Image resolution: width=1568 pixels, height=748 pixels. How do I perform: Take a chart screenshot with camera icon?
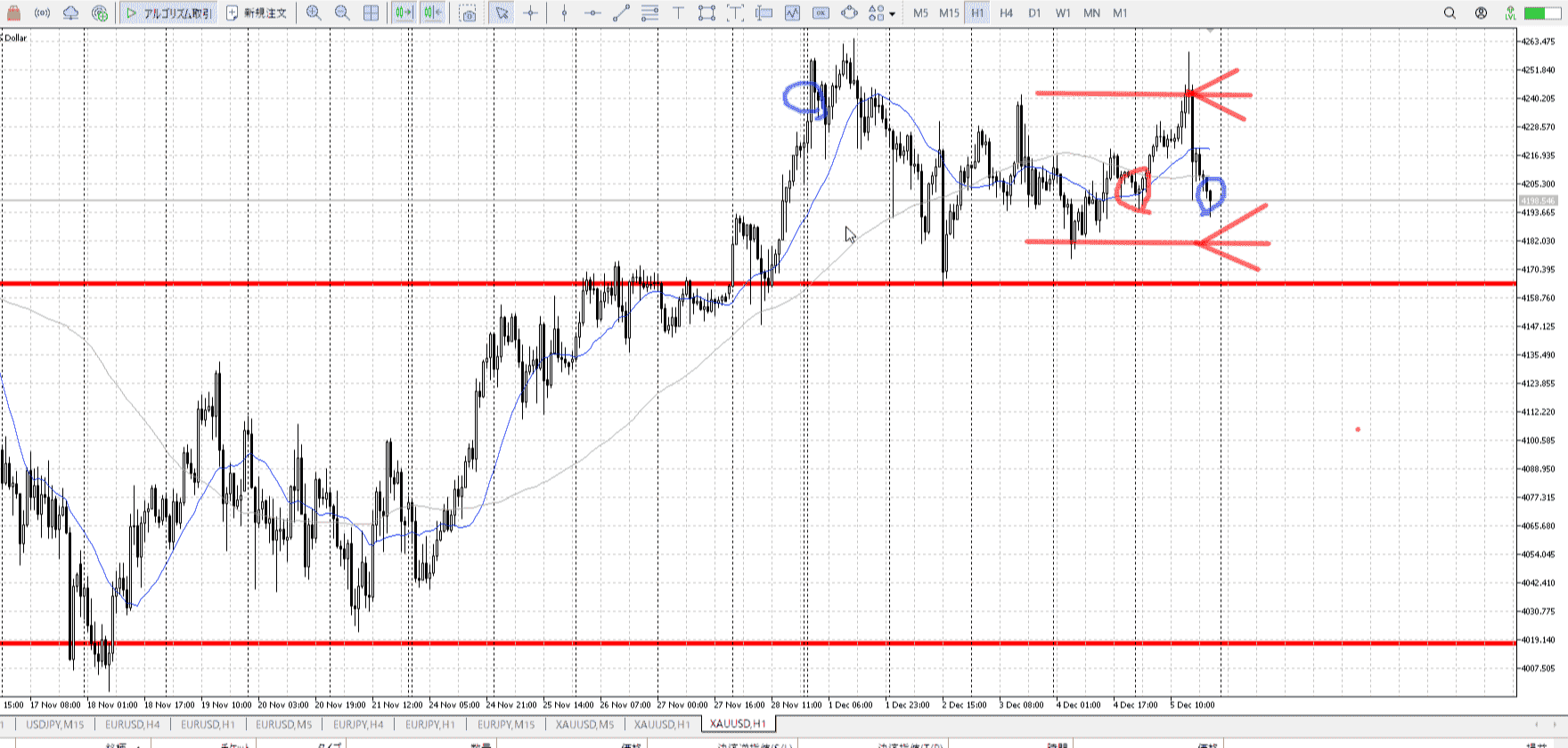pyautogui.click(x=468, y=13)
